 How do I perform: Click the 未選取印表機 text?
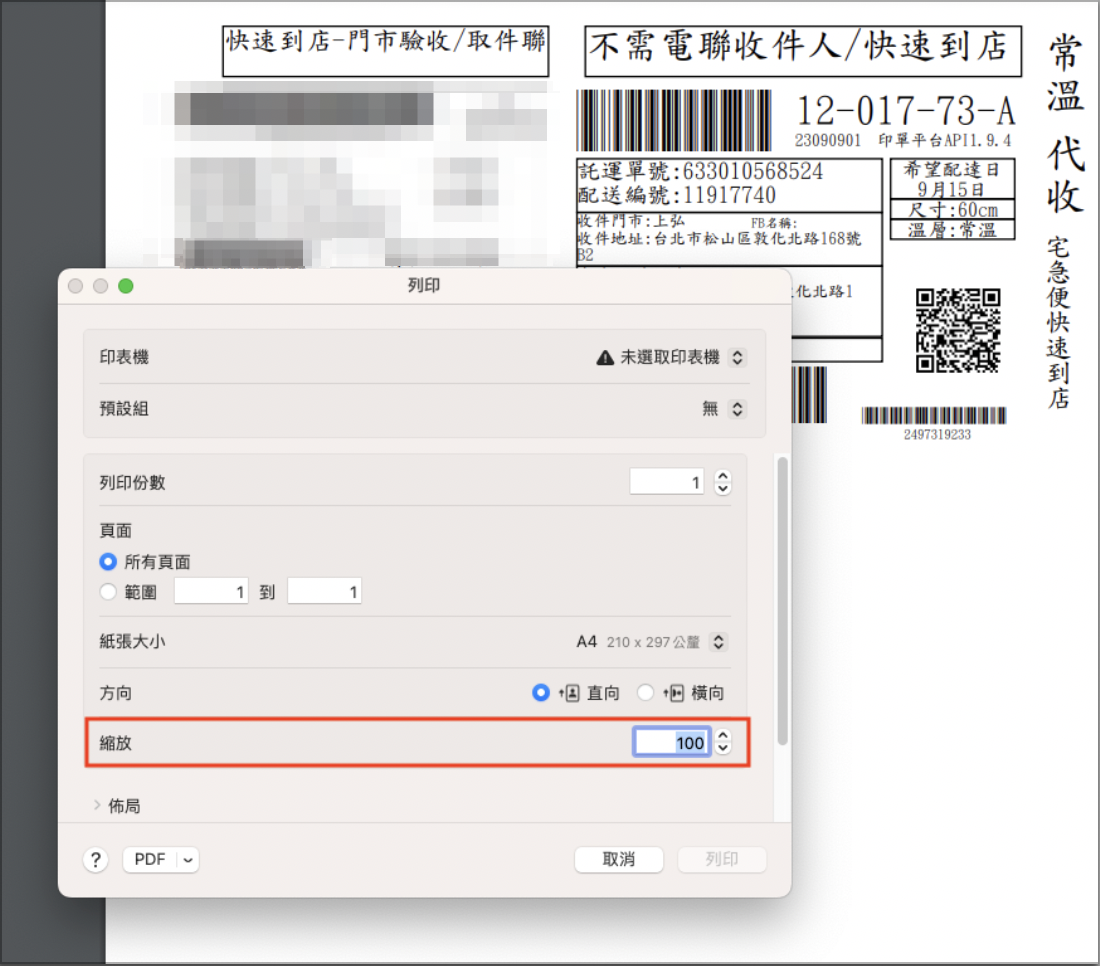click(x=670, y=358)
